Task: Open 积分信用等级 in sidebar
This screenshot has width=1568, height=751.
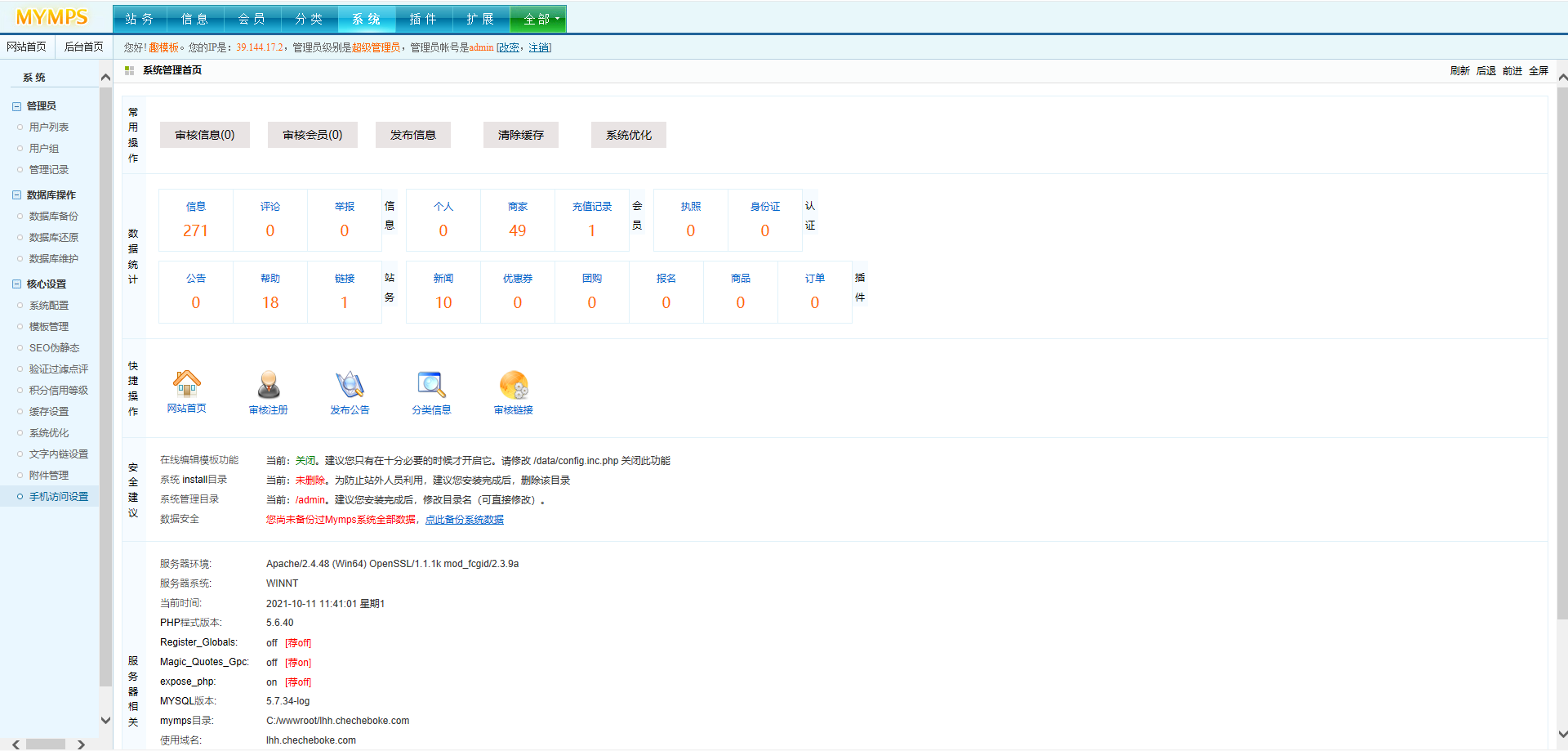Action: click(x=59, y=391)
